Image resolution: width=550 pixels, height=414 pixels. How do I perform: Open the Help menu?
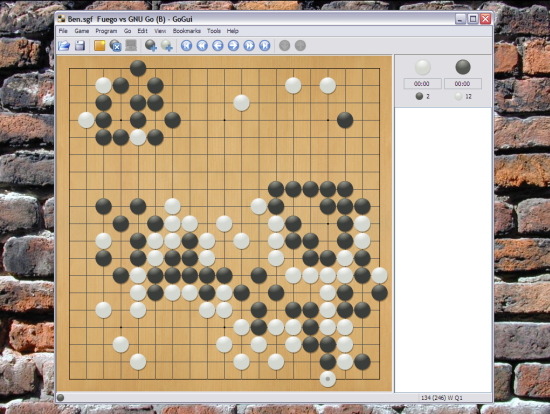point(233,31)
